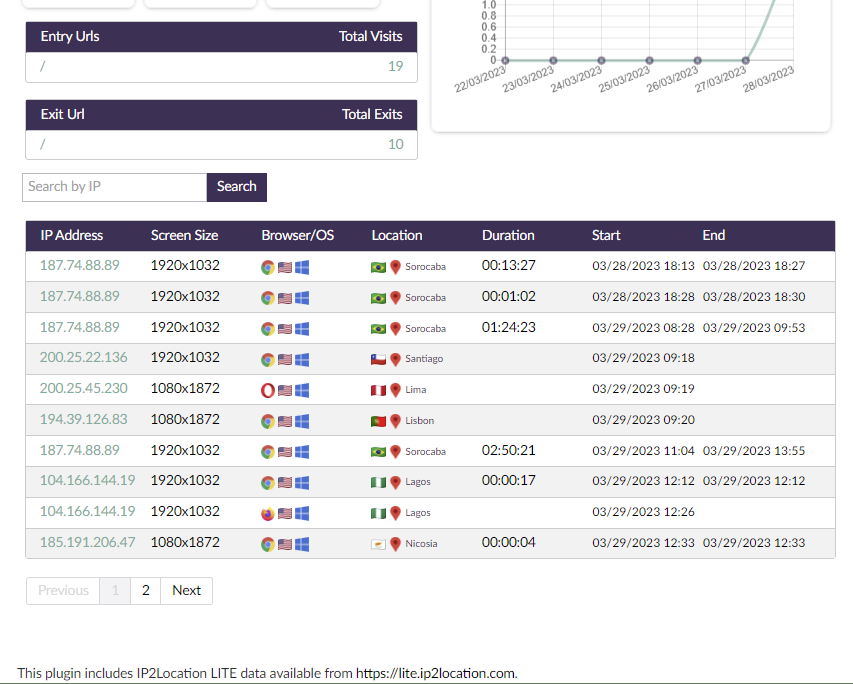853x684 pixels.
Task: Click the Windows OS icon in the Nicosia row
Action: pyautogui.click(x=302, y=544)
